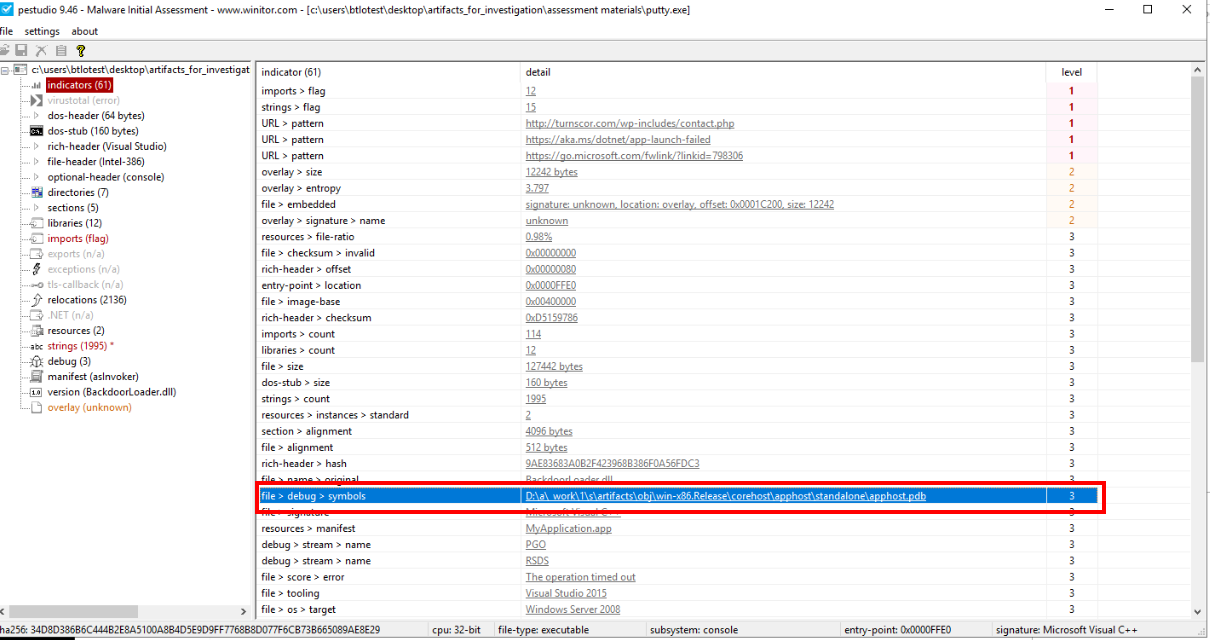Click 'file-type: executable' in status bar
This screenshot has width=1210, height=640.
tap(543, 630)
